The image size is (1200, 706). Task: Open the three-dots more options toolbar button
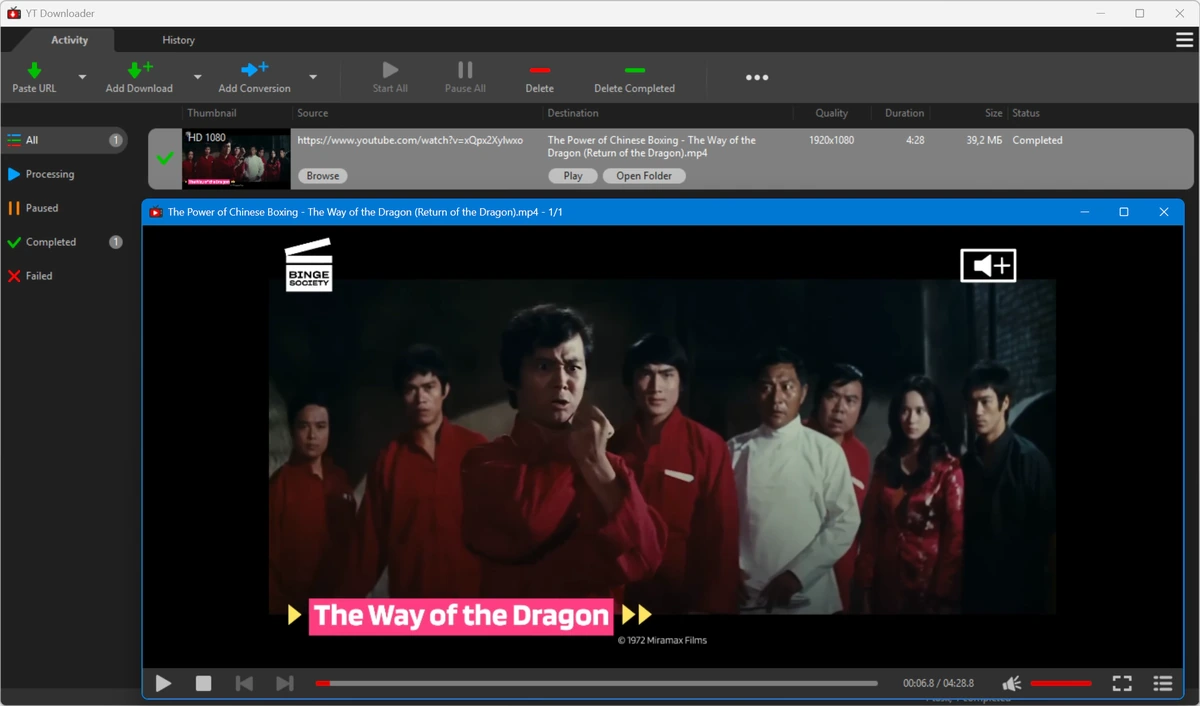coord(757,77)
